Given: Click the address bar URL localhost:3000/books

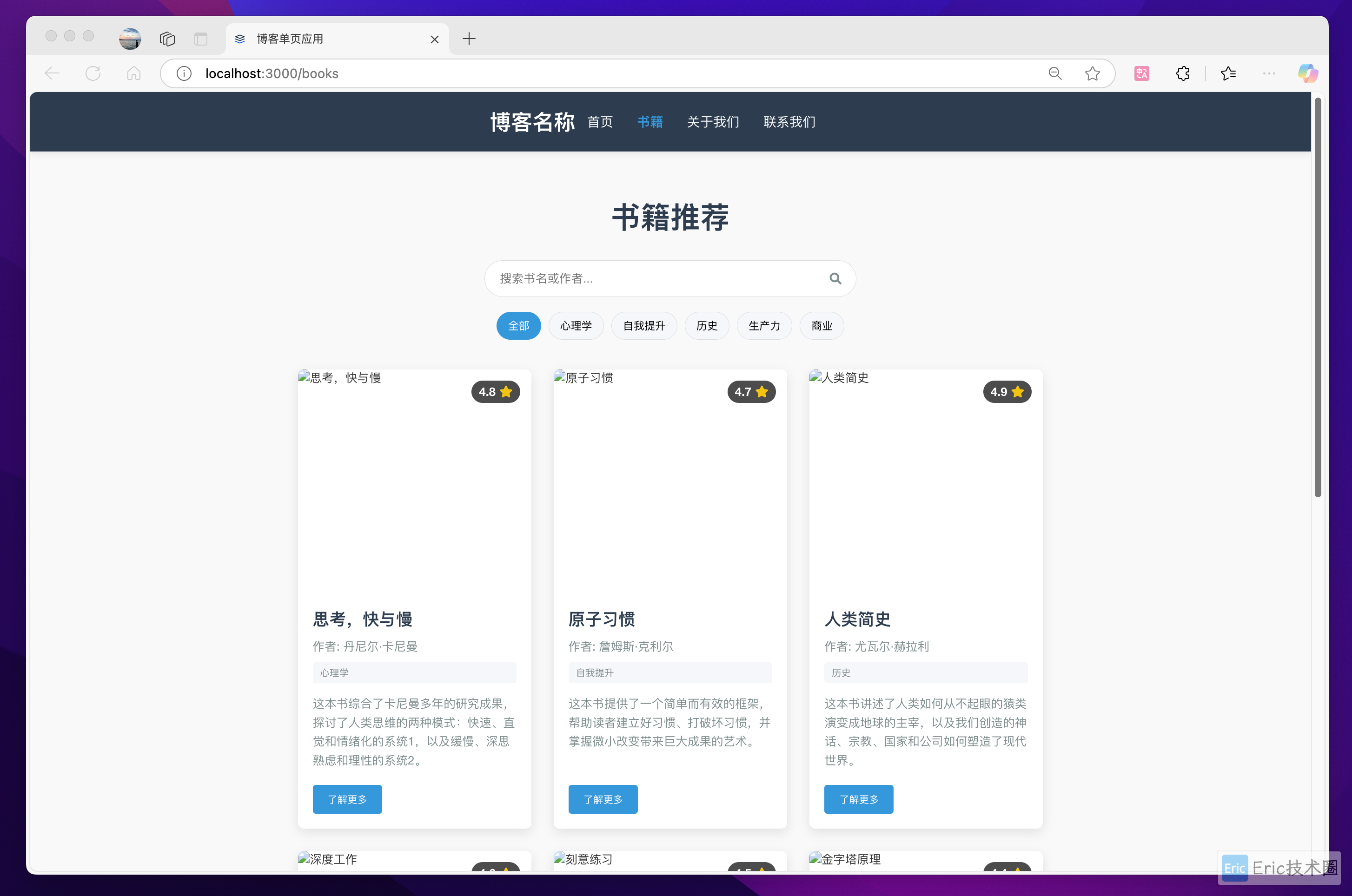Looking at the screenshot, I should click(272, 74).
